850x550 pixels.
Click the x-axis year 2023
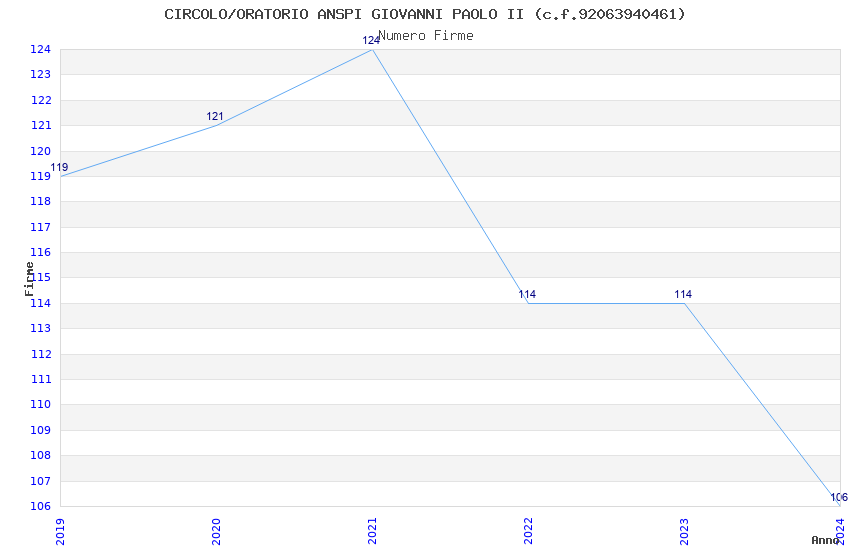click(x=685, y=532)
